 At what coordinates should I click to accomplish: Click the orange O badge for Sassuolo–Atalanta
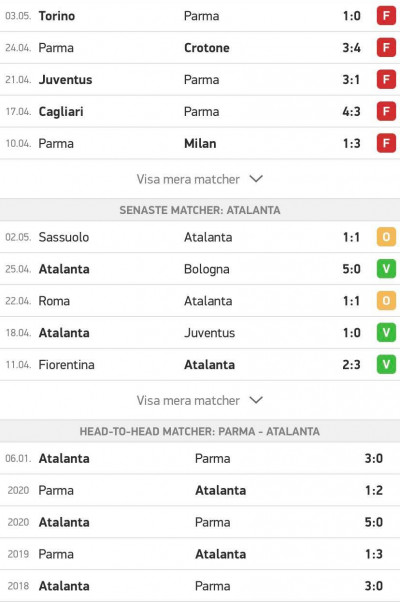point(386,237)
